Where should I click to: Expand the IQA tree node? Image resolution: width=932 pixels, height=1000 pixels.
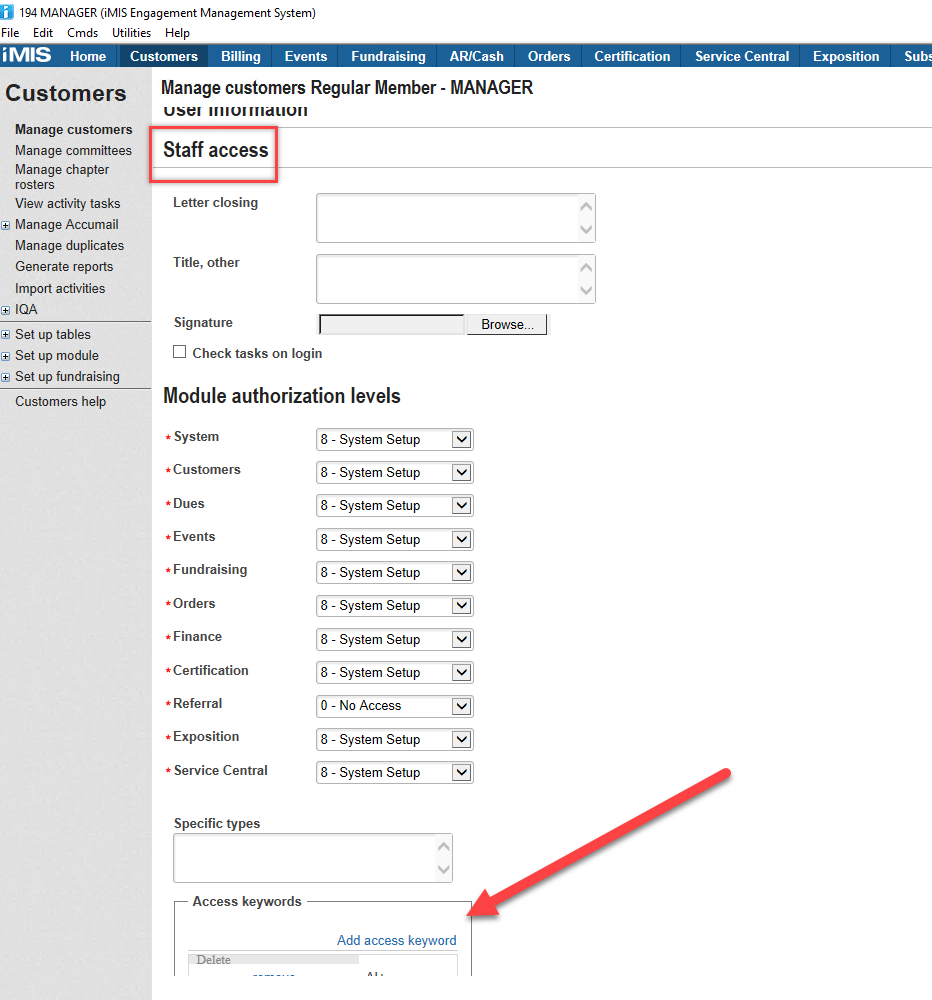pyautogui.click(x=6, y=310)
